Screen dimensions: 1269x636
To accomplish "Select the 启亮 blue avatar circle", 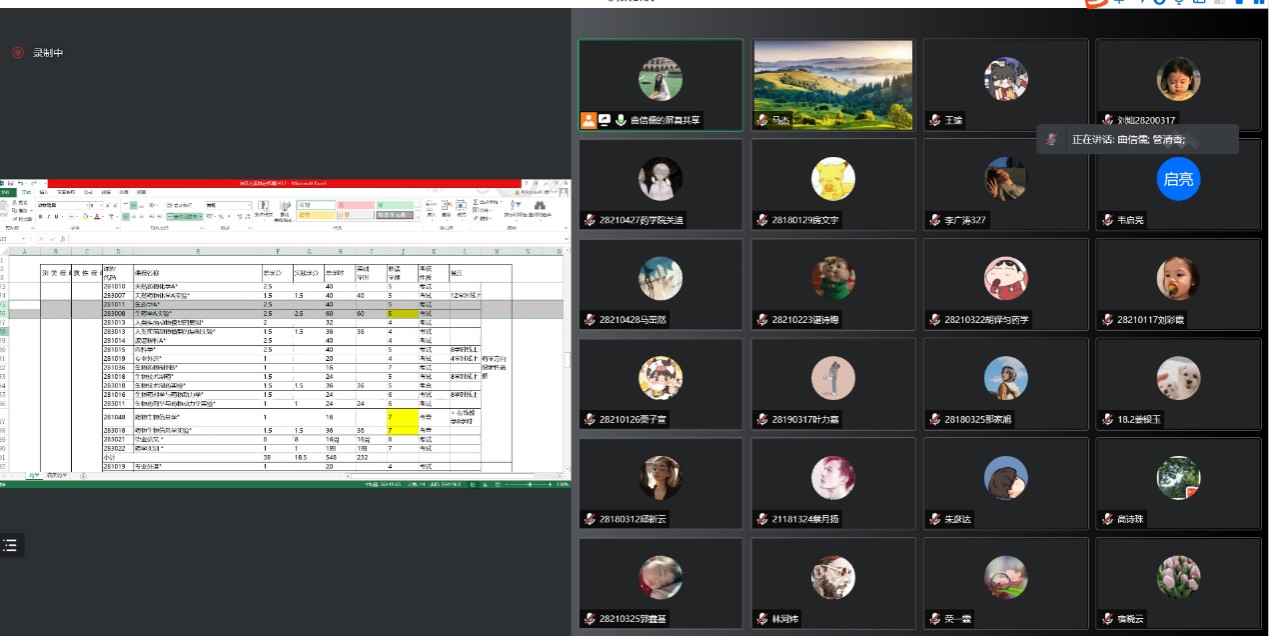I will click(1178, 179).
